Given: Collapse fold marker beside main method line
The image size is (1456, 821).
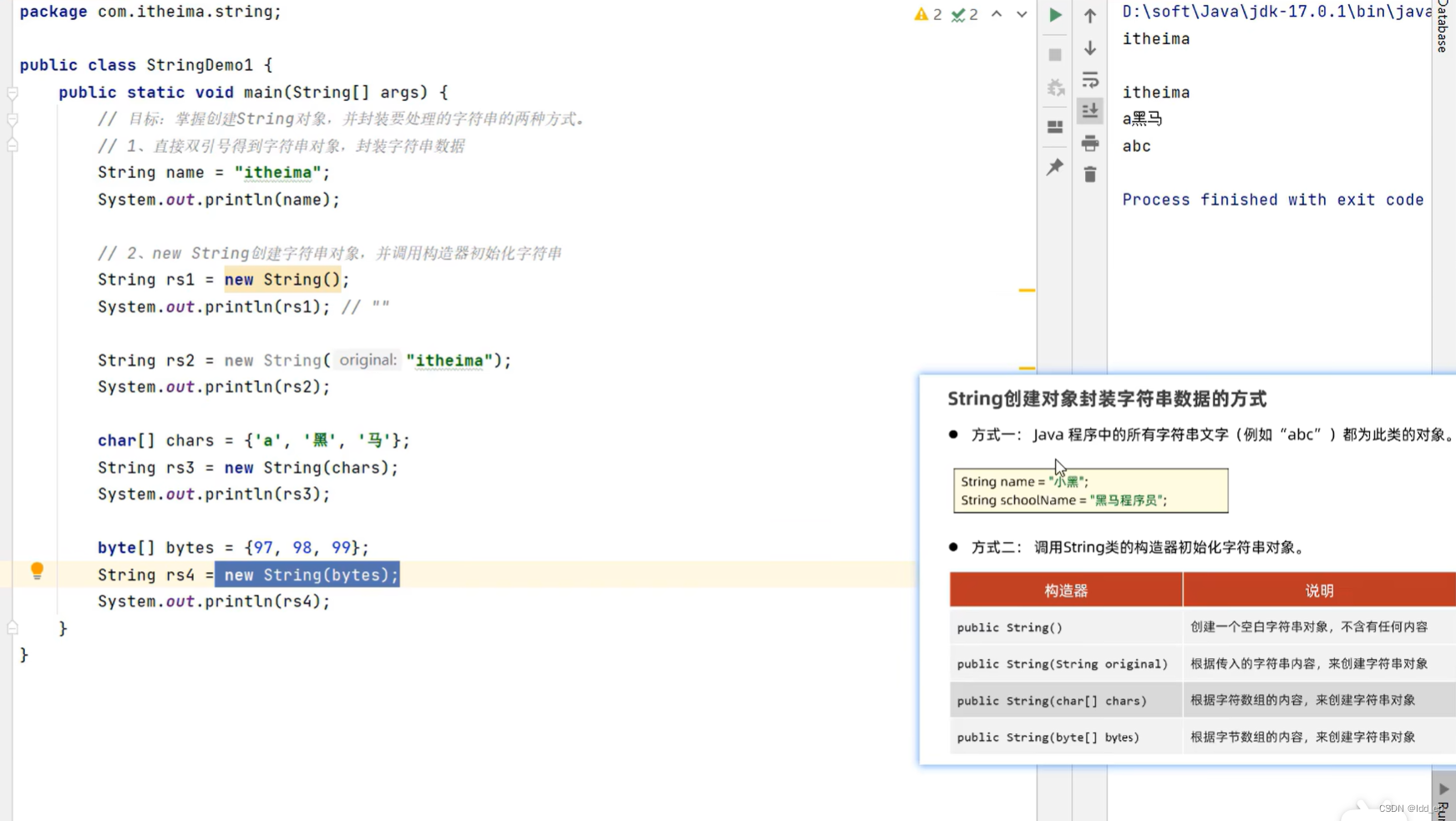Looking at the screenshot, I should click(x=13, y=93).
